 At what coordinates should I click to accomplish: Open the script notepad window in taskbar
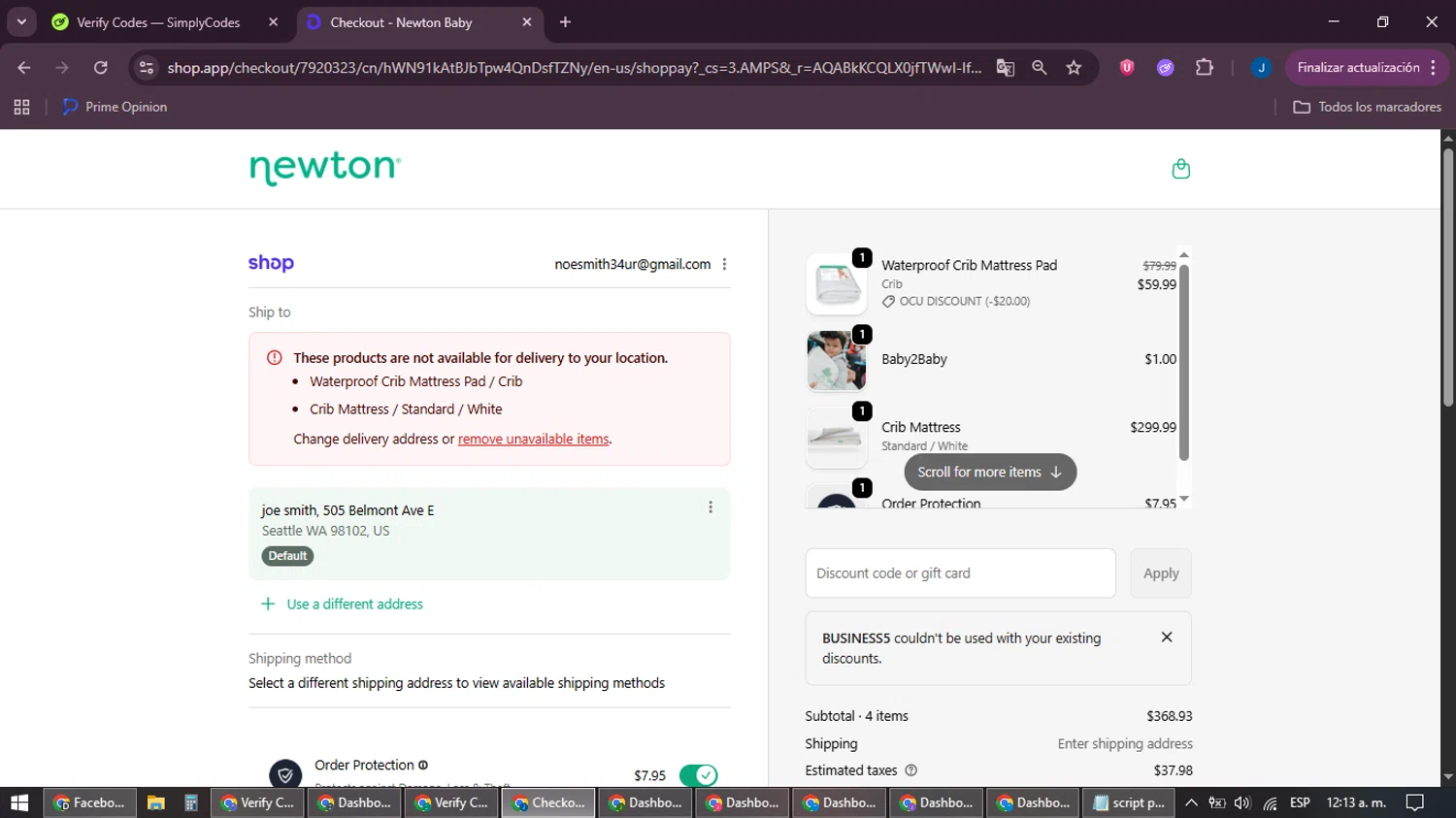(1129, 802)
